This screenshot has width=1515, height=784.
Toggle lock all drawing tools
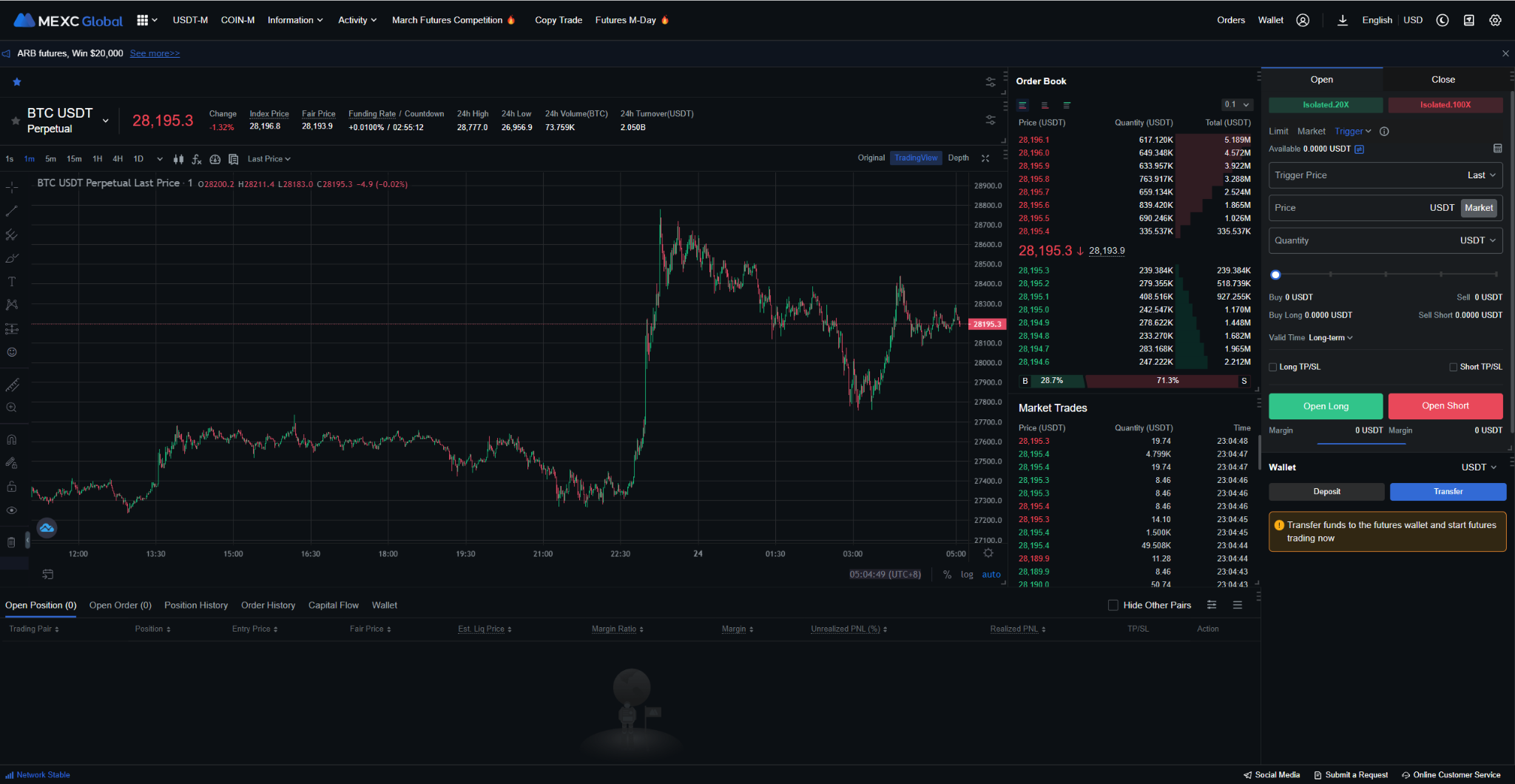coord(12,487)
